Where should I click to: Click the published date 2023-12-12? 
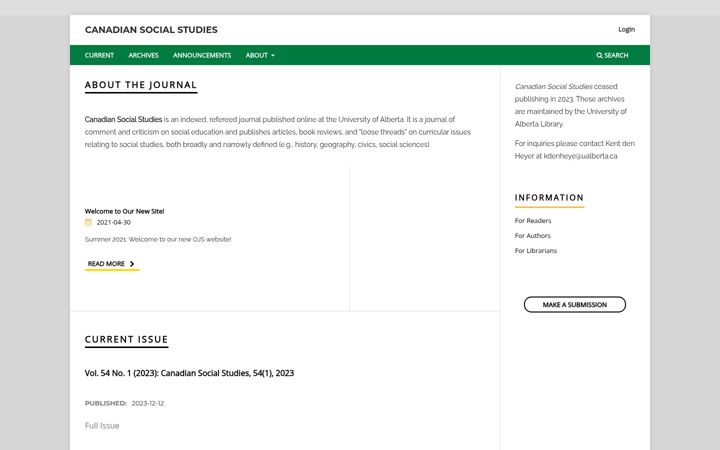[x=147, y=403]
